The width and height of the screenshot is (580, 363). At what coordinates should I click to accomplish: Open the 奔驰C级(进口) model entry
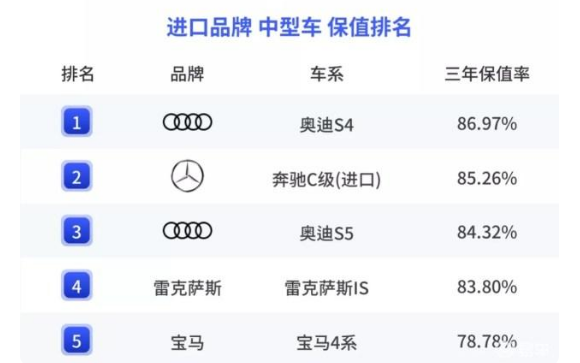(327, 180)
